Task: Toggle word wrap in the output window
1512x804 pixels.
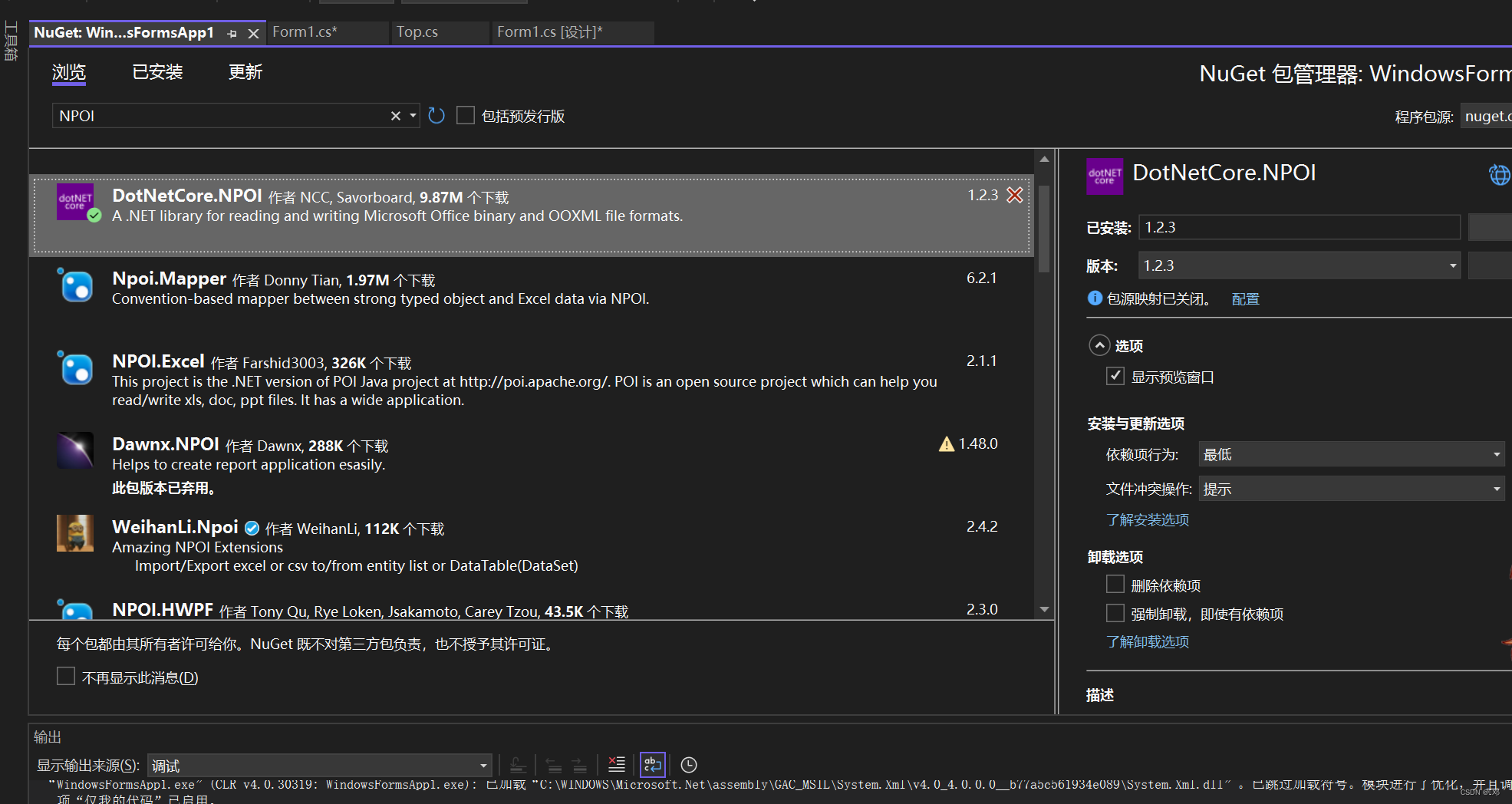Action: pos(652,764)
